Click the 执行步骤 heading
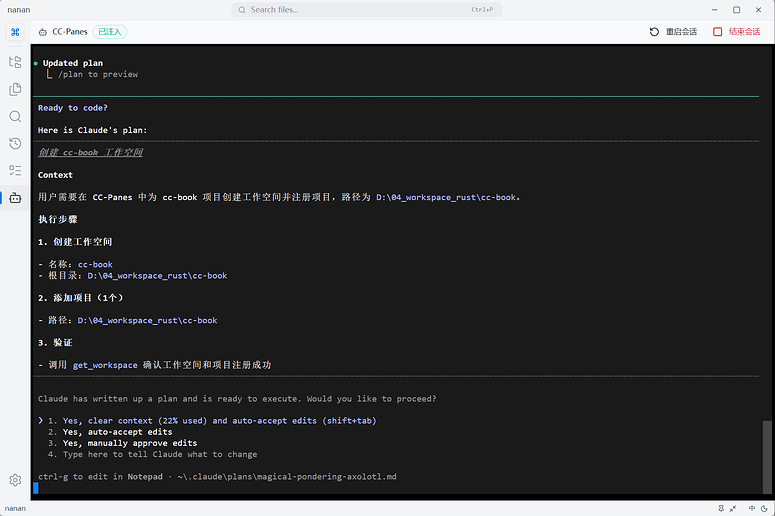775x516 pixels. pos(58,219)
